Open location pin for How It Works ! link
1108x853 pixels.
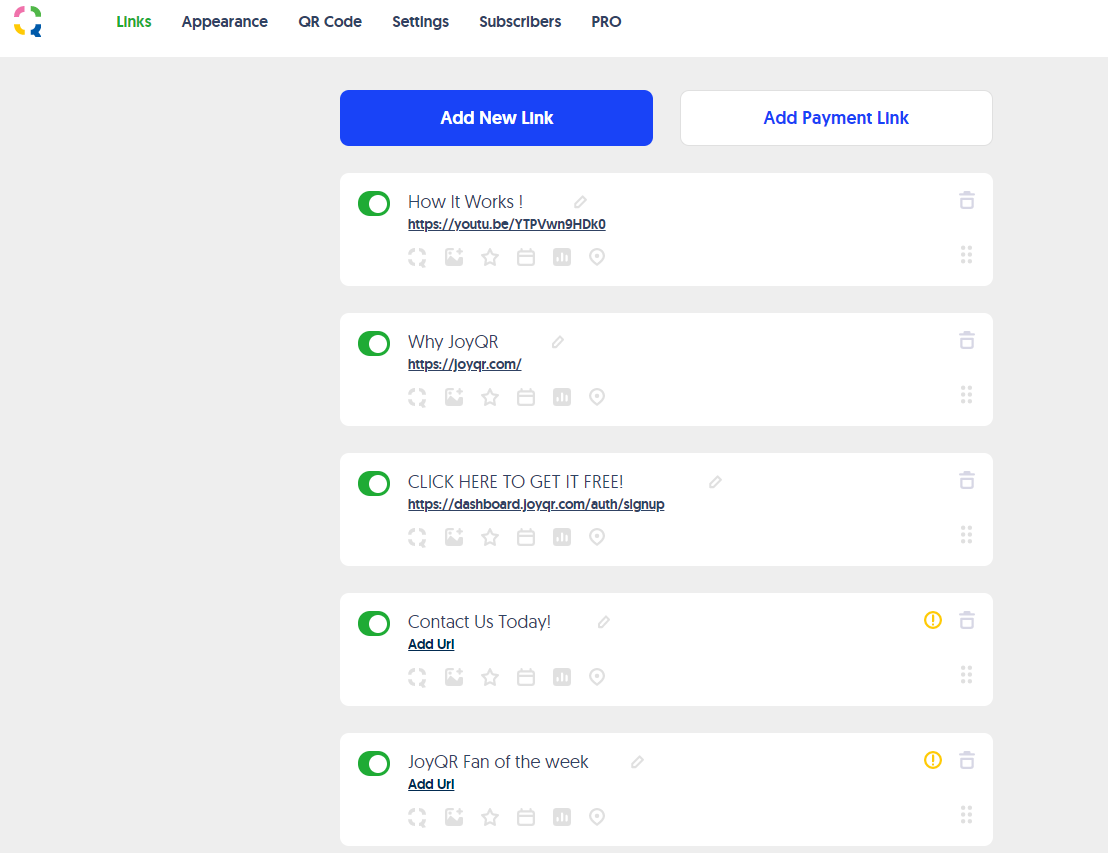[597, 257]
